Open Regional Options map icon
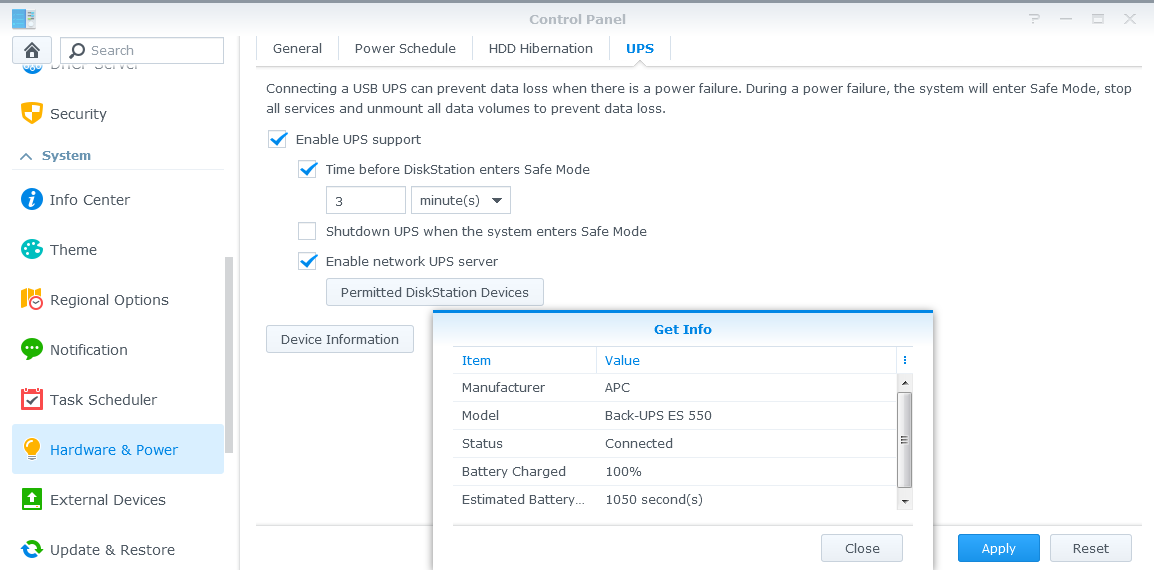Image resolution: width=1154 pixels, height=570 pixels. pyautogui.click(x=32, y=299)
